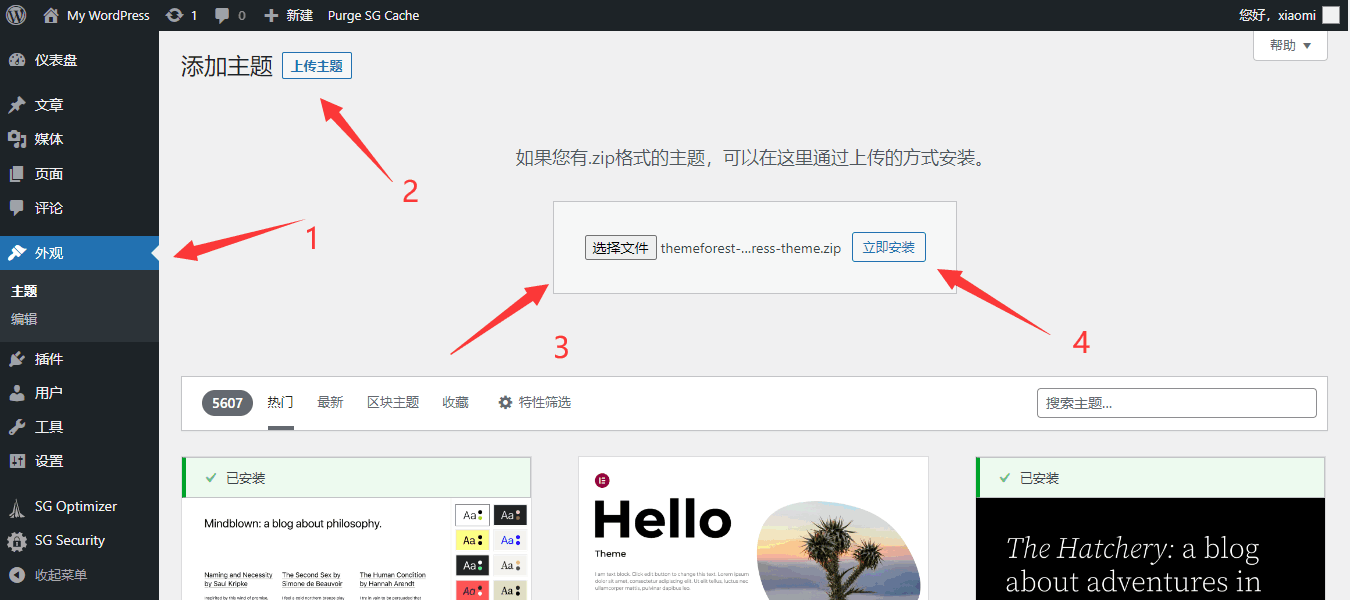Viewport: 1350px width, 600px height.
Task: Click the 选择文件 file chooser button
Action: pos(620,248)
